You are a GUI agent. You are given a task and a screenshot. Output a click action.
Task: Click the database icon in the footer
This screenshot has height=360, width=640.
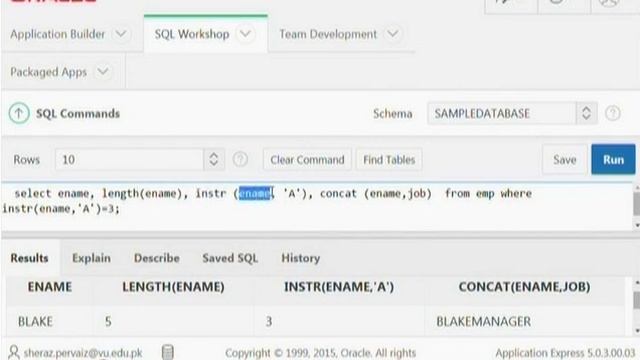168,352
